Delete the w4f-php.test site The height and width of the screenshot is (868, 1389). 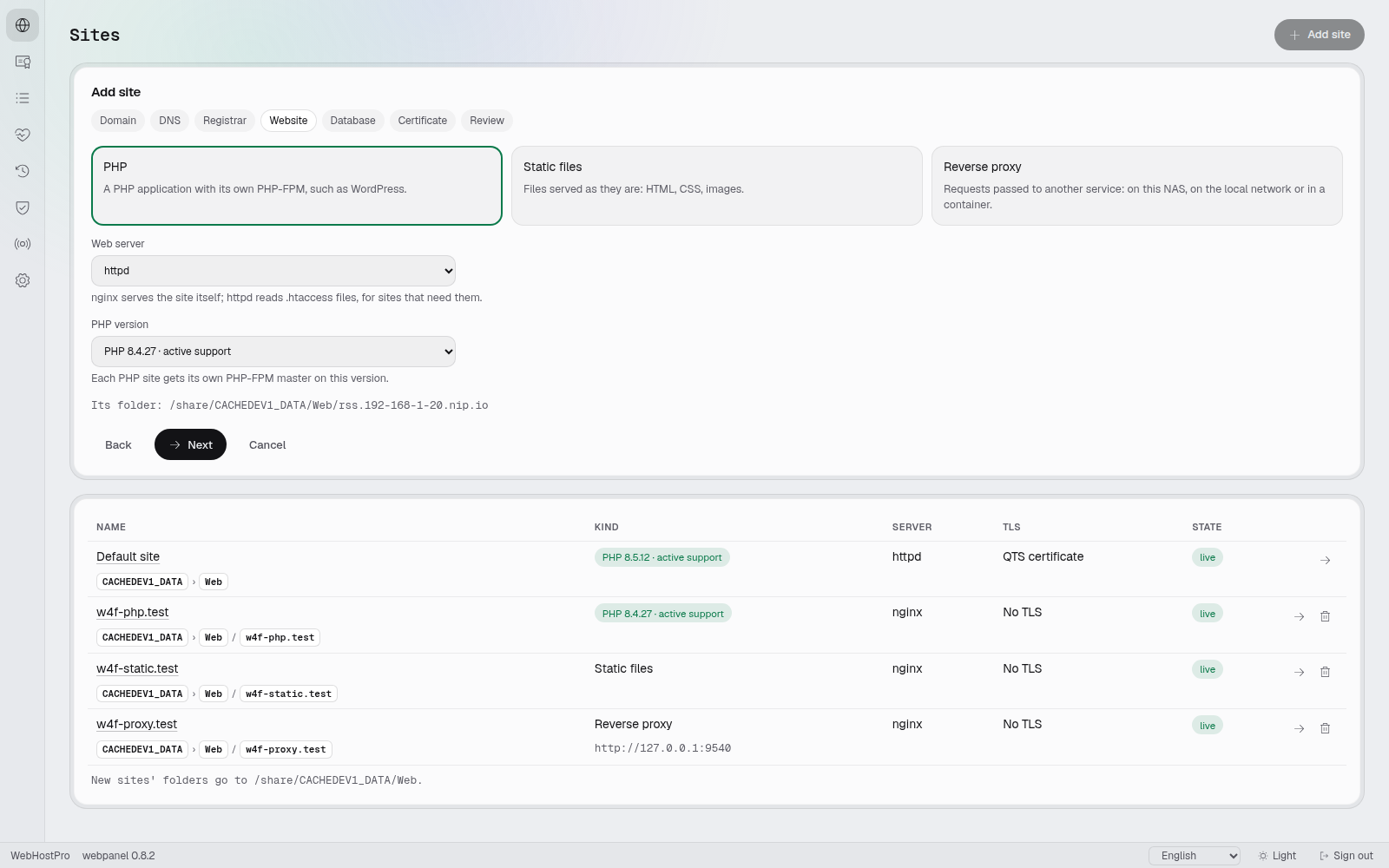click(1325, 616)
